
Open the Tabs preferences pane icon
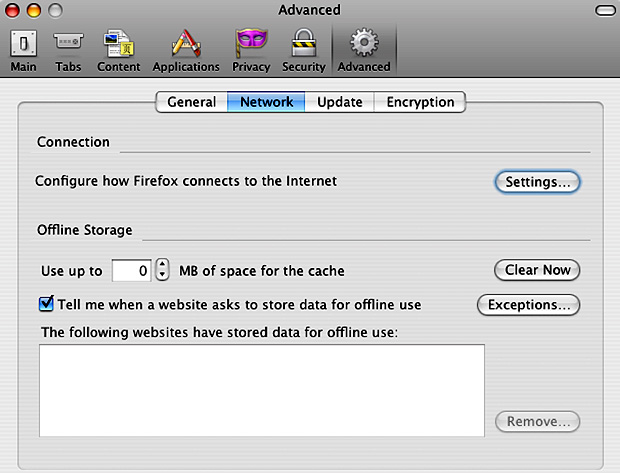(68, 41)
